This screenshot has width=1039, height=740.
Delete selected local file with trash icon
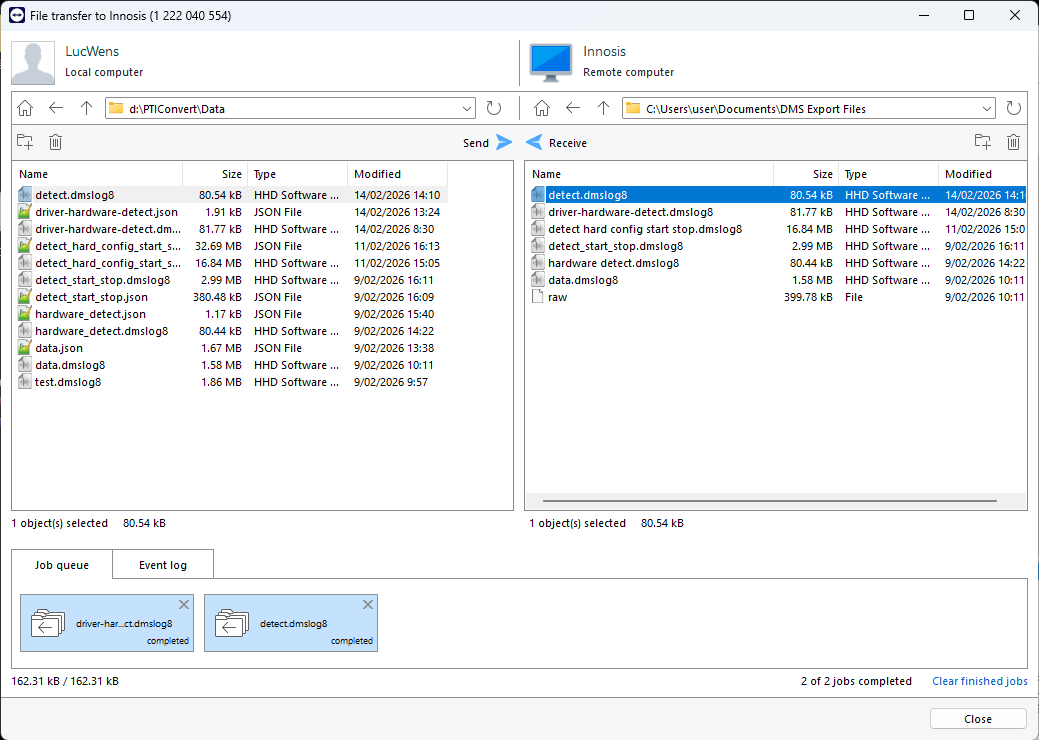pos(56,142)
